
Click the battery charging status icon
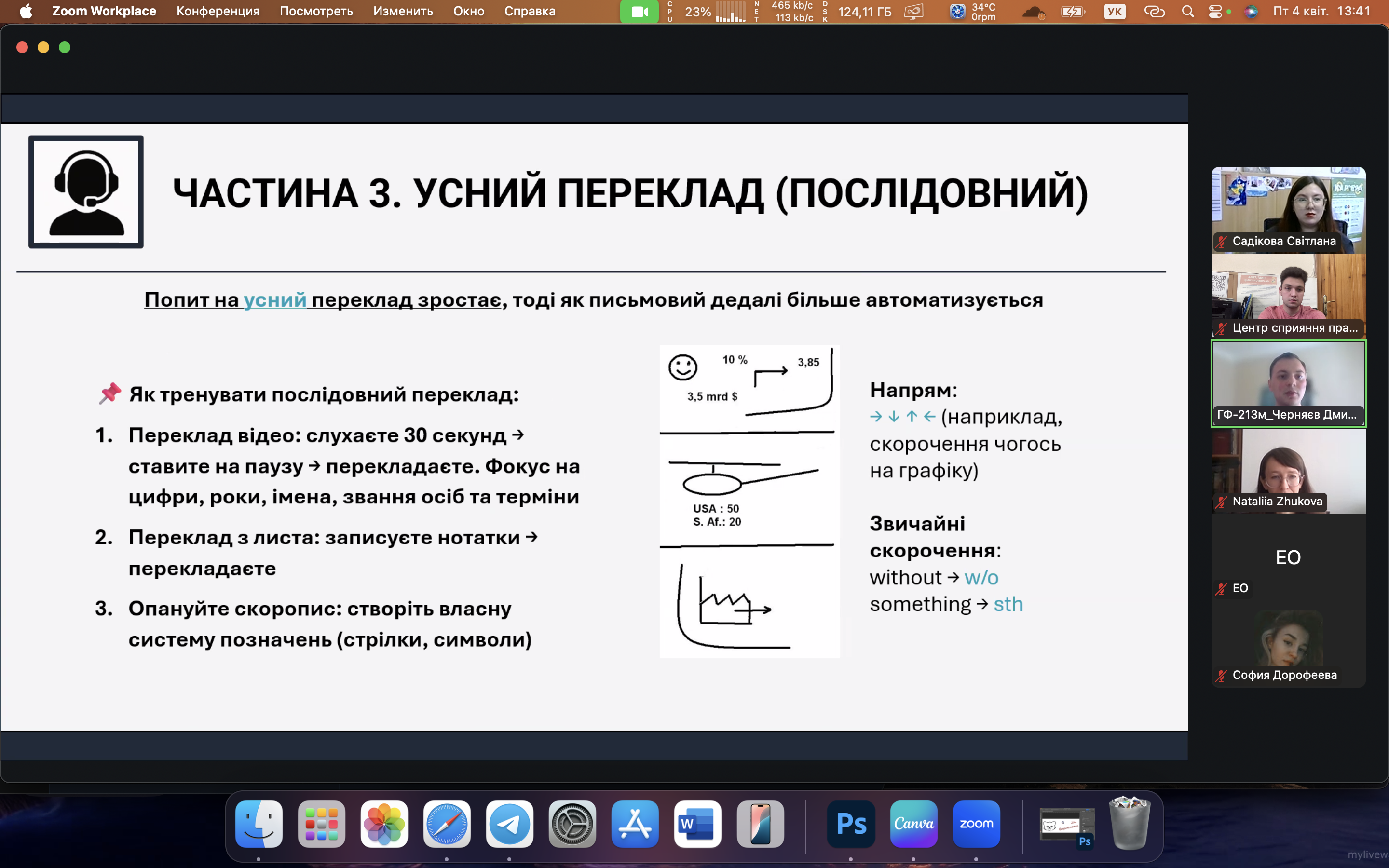[1072, 12]
